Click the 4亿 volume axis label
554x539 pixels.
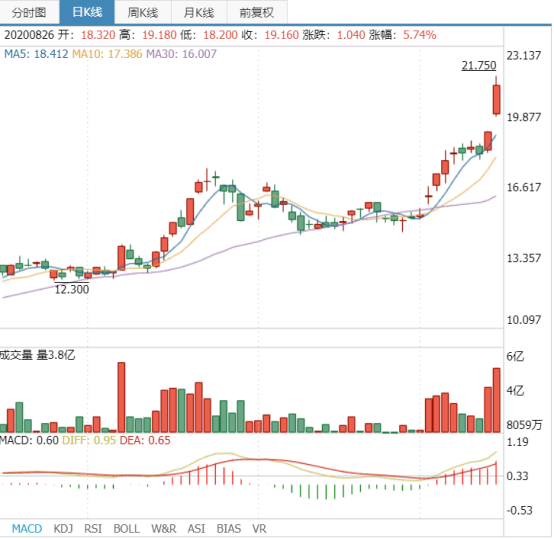pos(515,391)
